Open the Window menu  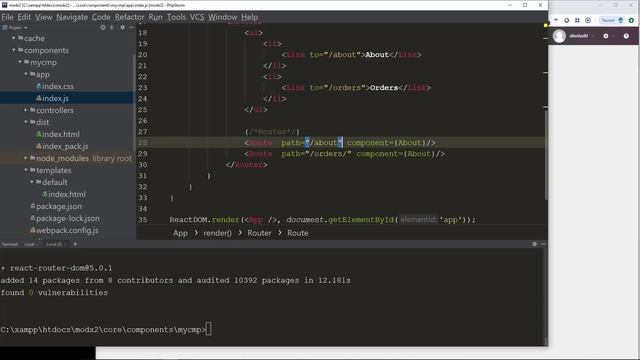pyautogui.click(x=222, y=17)
